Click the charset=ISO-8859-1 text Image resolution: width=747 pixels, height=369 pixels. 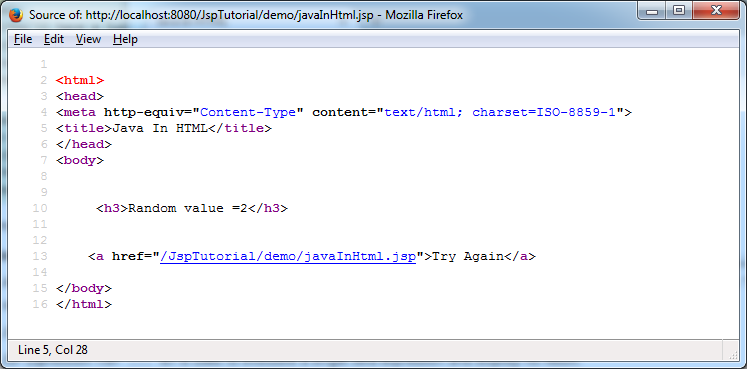(x=544, y=112)
